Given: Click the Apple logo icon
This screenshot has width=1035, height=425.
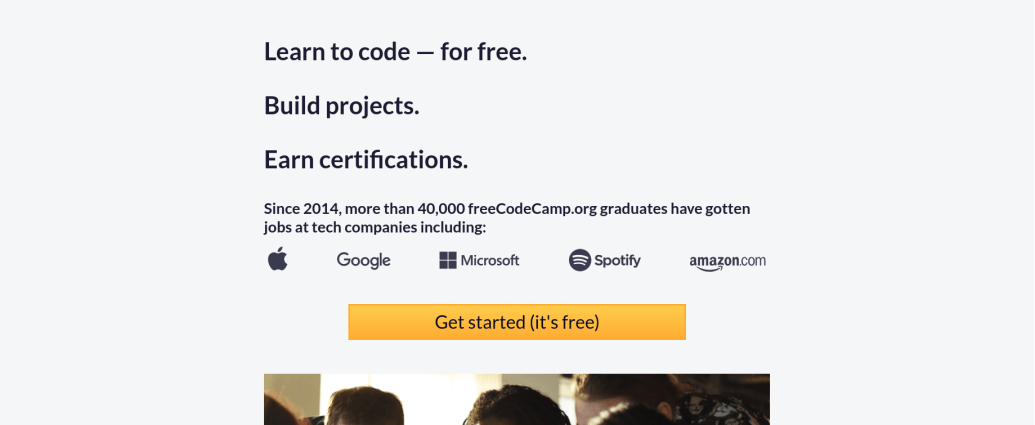Looking at the screenshot, I should (x=278, y=259).
